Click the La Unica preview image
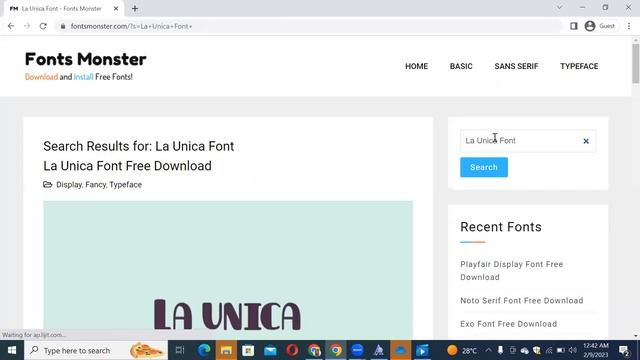This screenshot has width=640, height=360. tap(228, 269)
